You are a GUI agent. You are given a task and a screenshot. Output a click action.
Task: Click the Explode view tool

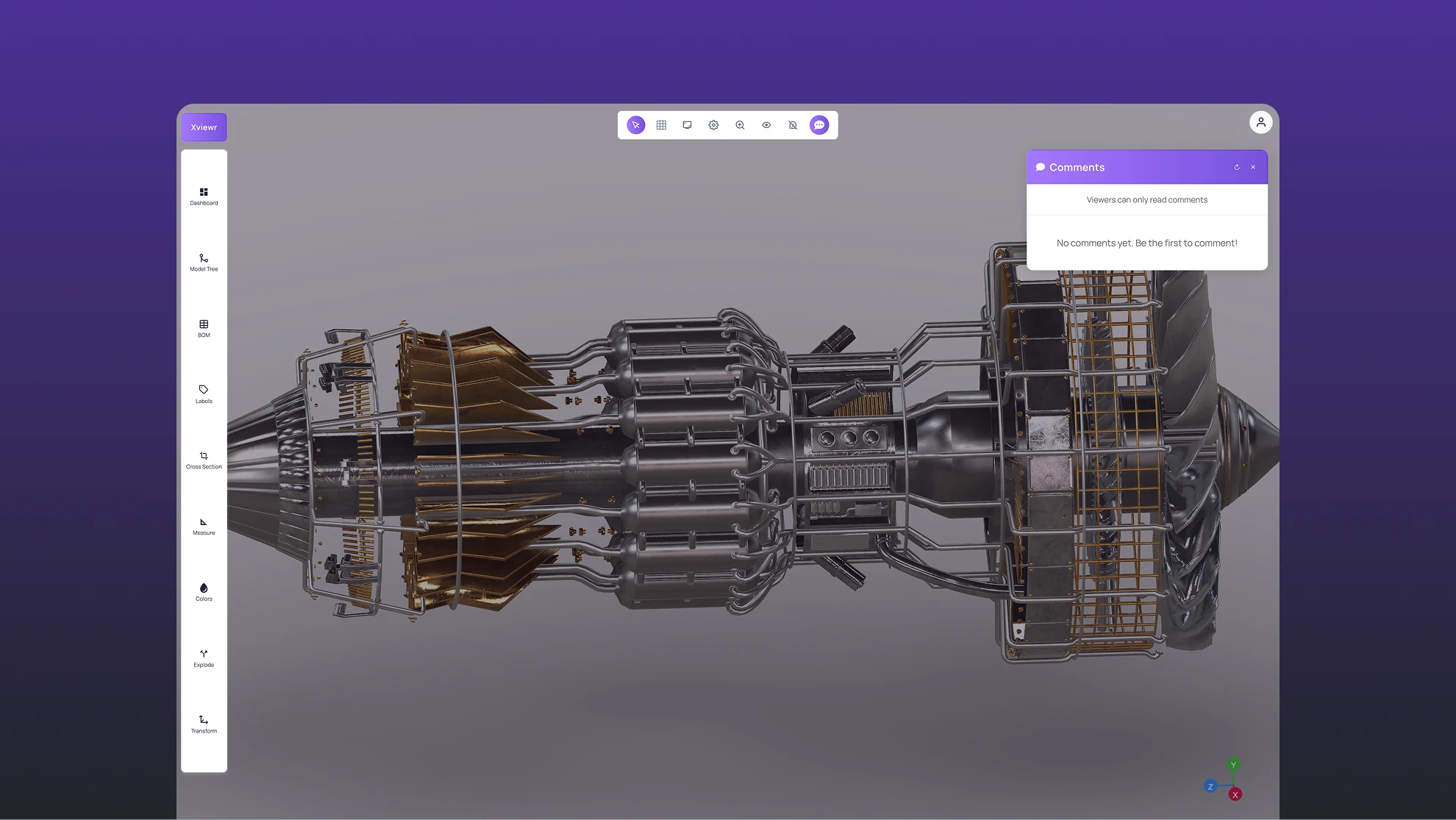(x=204, y=658)
